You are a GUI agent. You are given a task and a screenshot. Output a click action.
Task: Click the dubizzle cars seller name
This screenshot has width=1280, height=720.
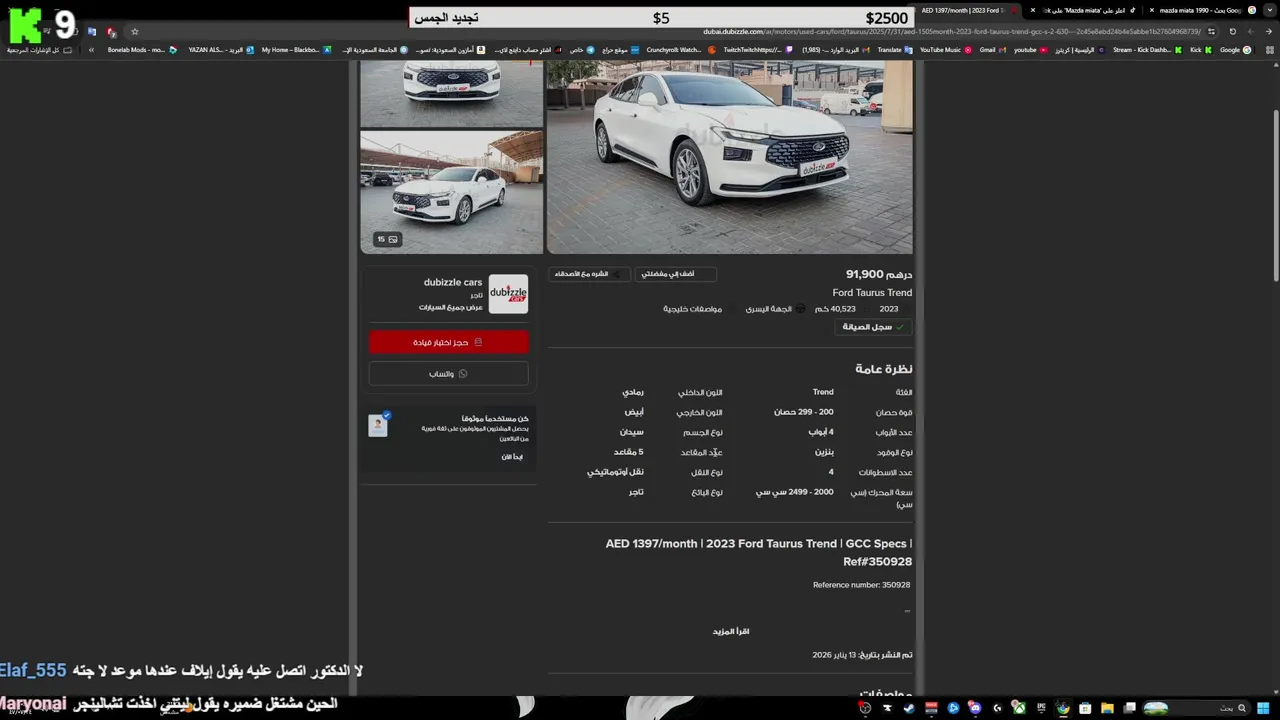point(453,282)
